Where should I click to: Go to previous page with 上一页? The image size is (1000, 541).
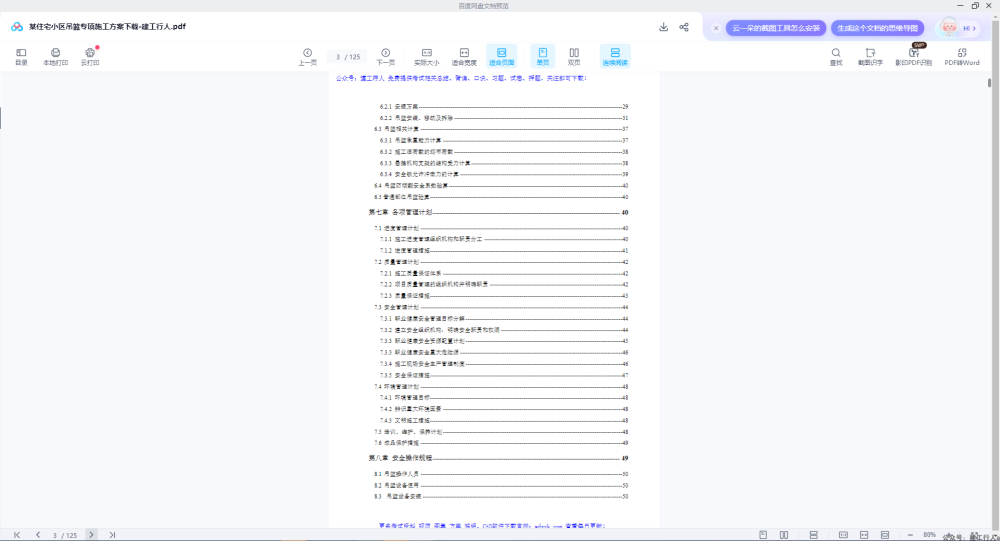click(307, 57)
